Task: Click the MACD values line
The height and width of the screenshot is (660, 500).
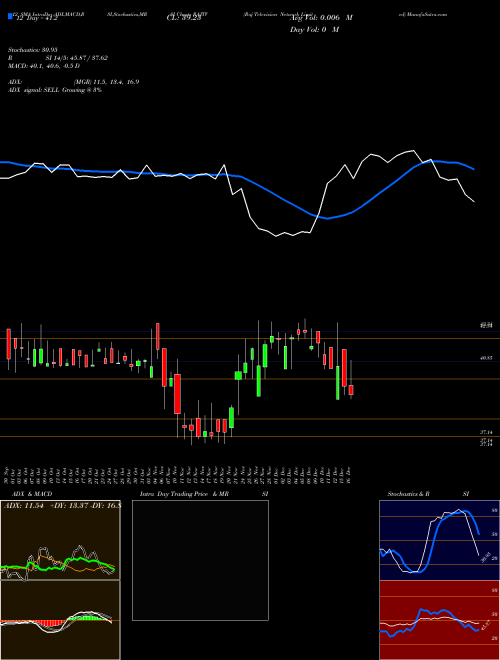Action: click(x=44, y=66)
